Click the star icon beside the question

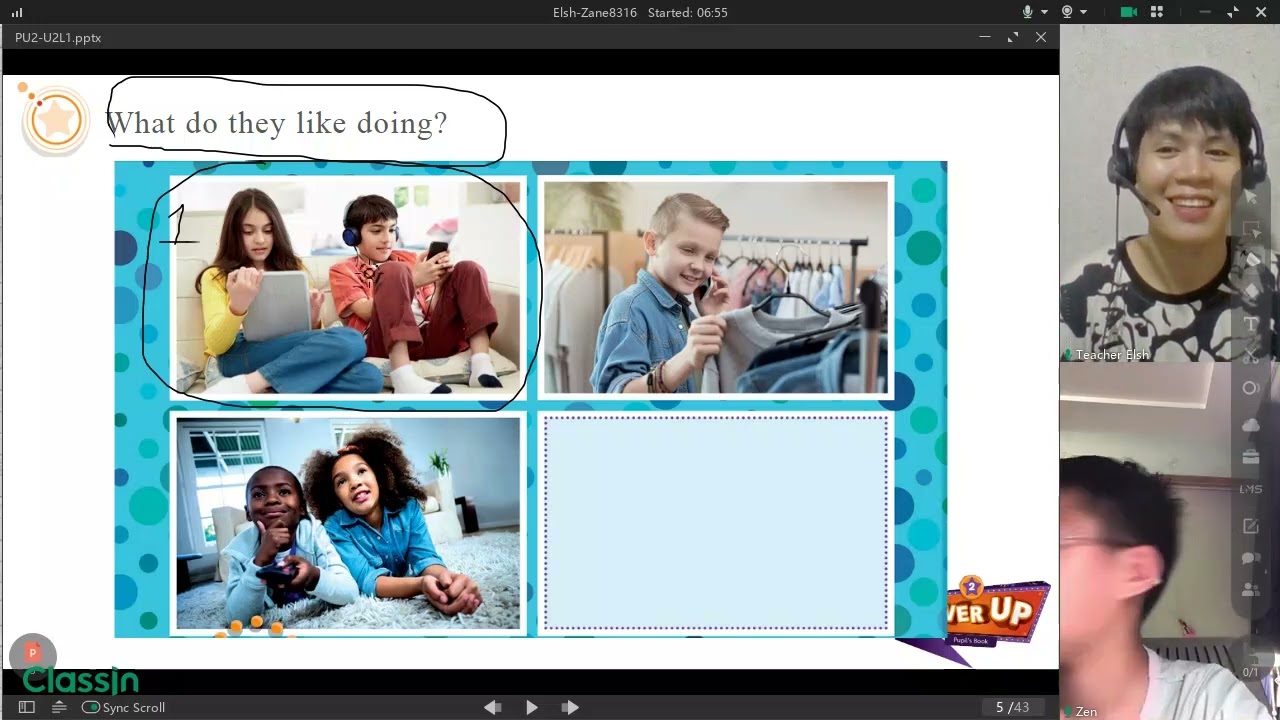click(56, 120)
